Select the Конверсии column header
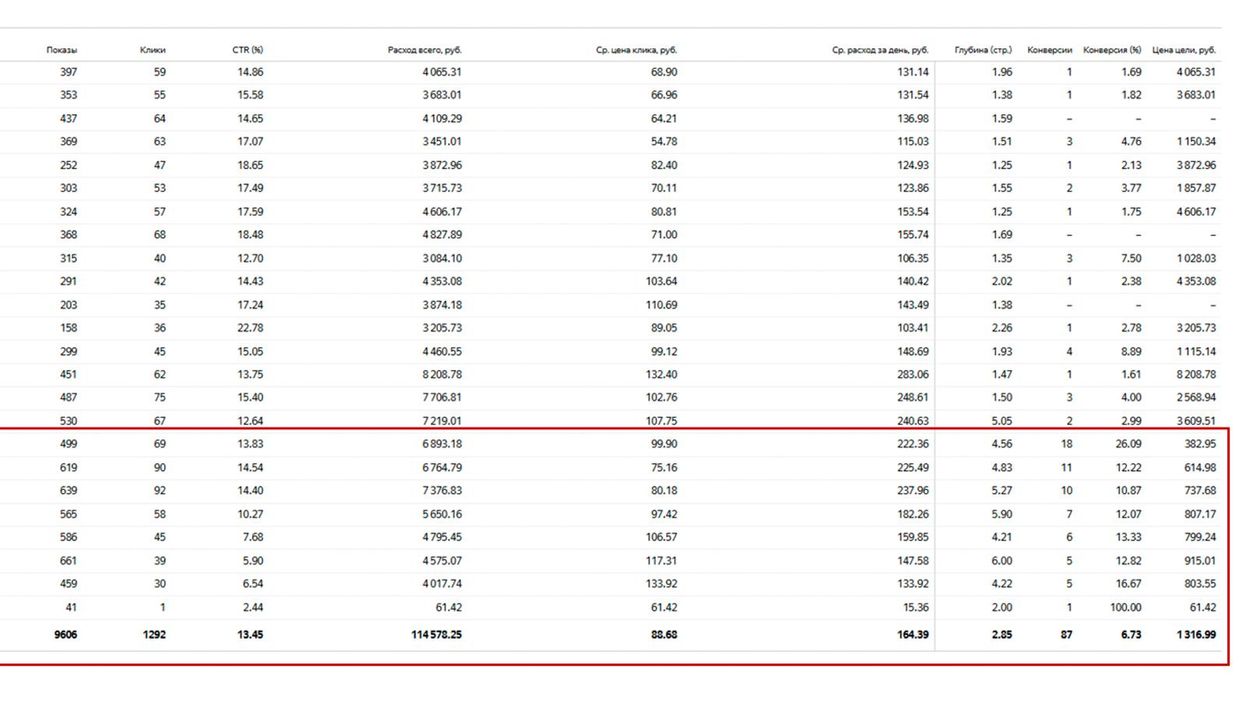The width and height of the screenshot is (1246, 701). tap(1049, 50)
